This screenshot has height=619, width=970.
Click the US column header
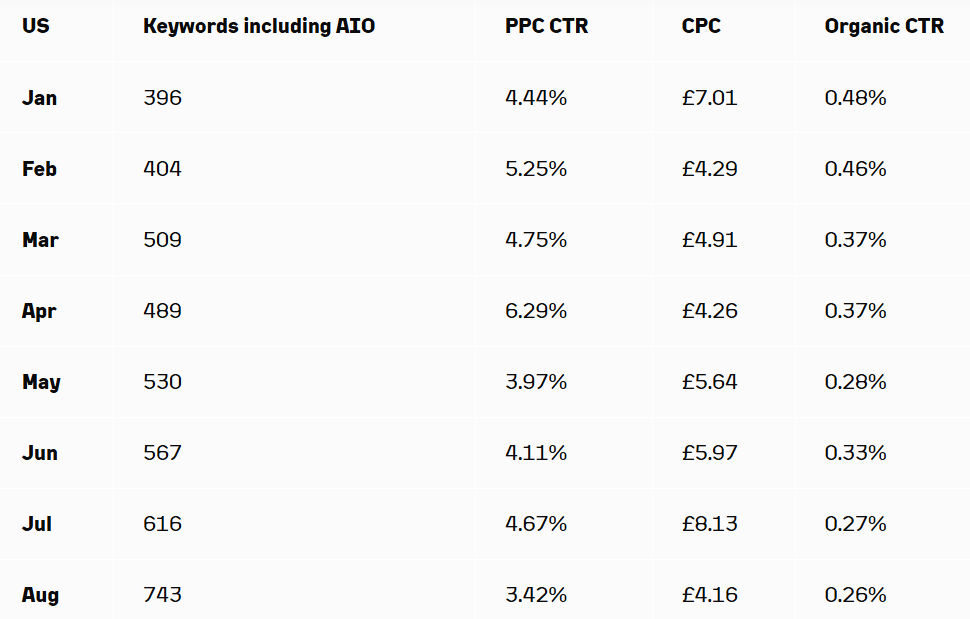(35, 27)
